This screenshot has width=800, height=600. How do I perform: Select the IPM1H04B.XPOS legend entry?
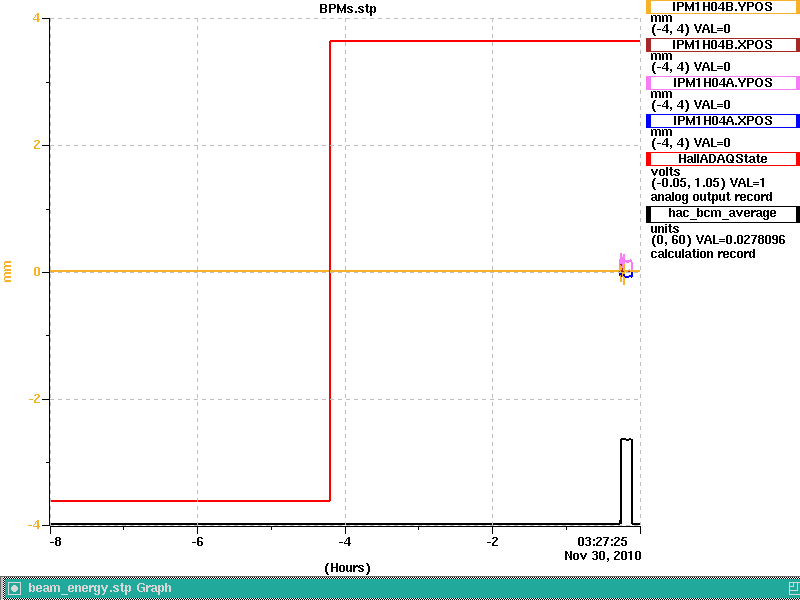click(722, 45)
